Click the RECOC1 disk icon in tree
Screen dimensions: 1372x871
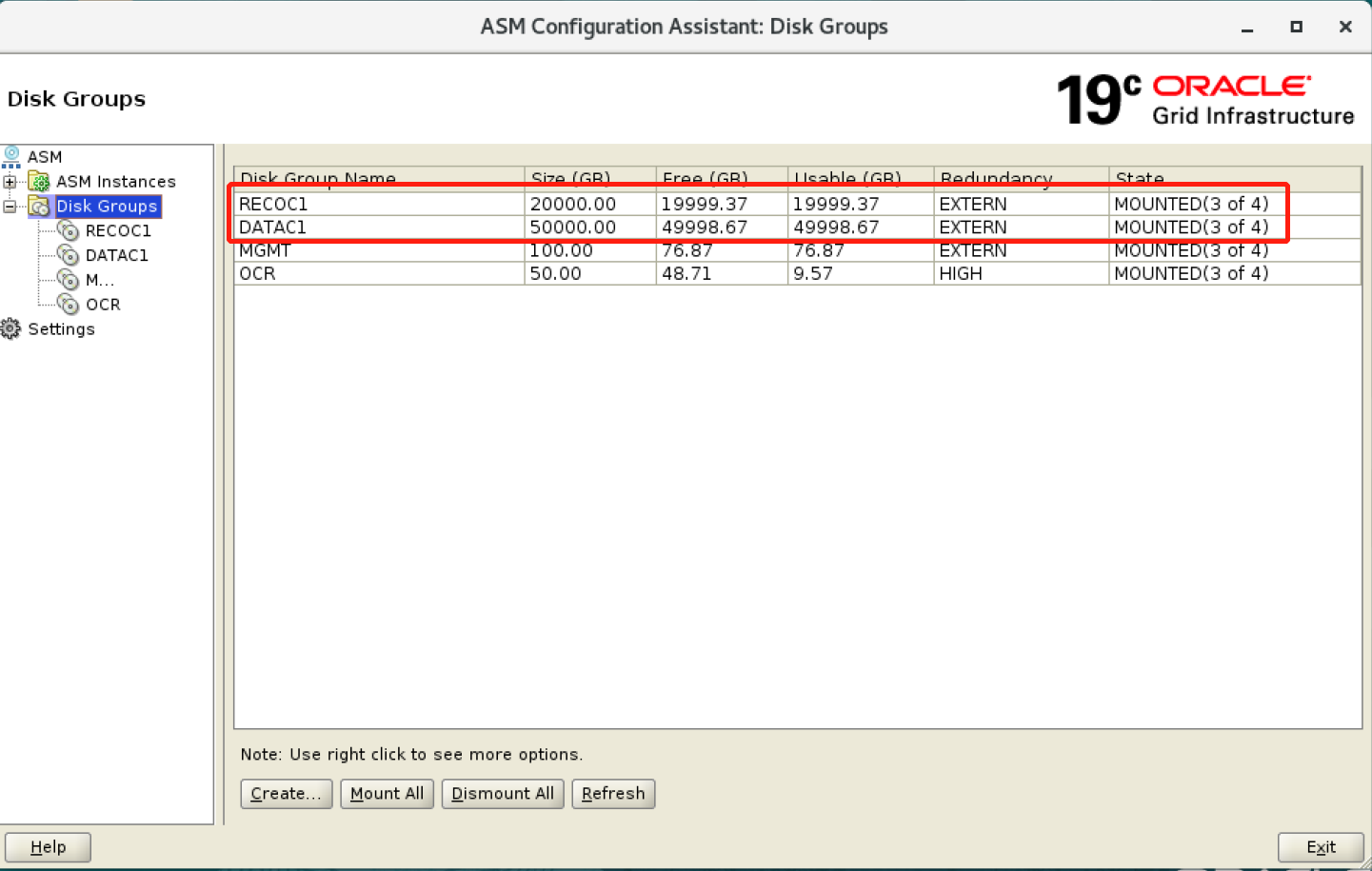(x=69, y=230)
